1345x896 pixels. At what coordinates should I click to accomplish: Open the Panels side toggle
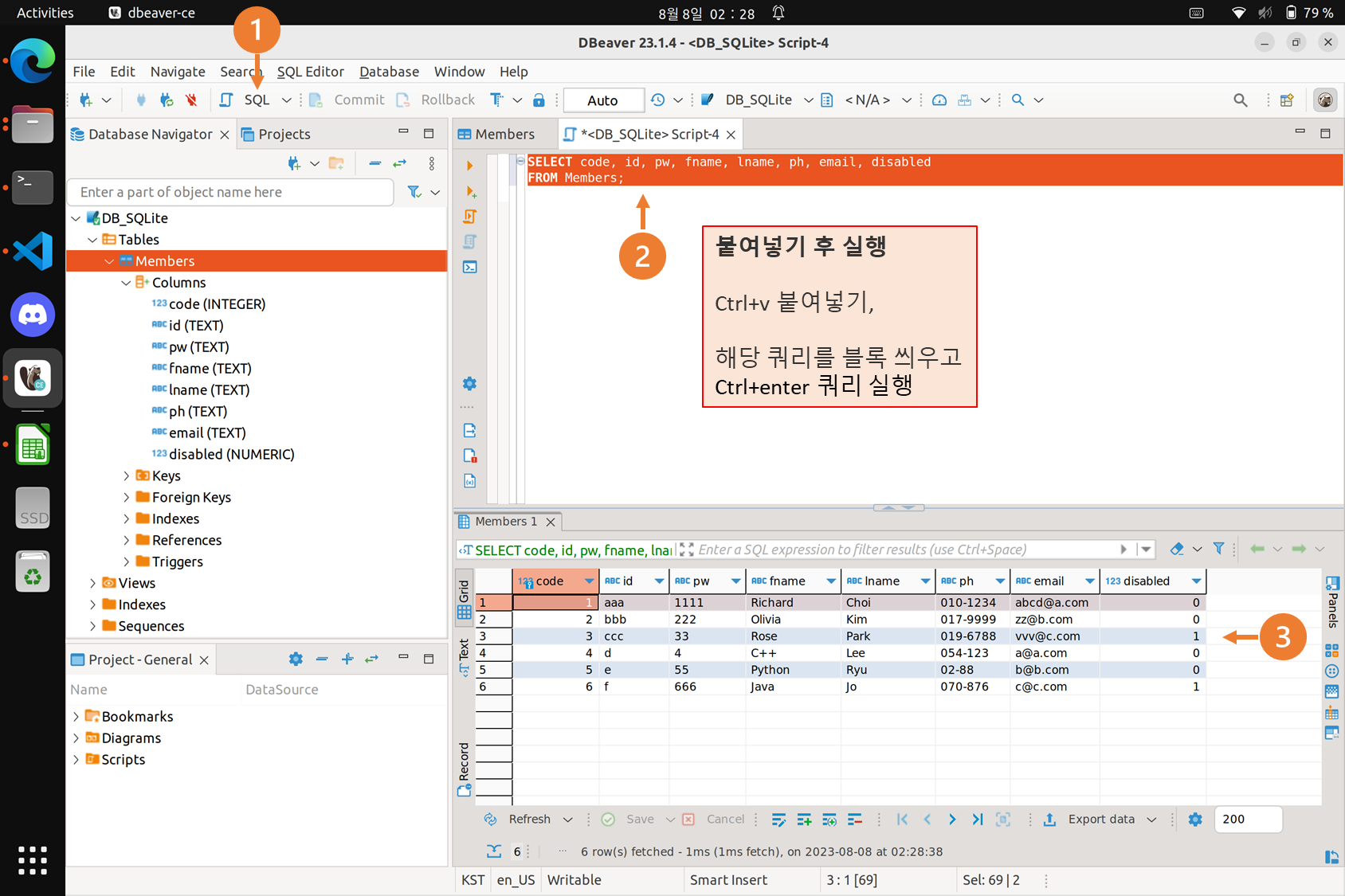pyautogui.click(x=1332, y=601)
